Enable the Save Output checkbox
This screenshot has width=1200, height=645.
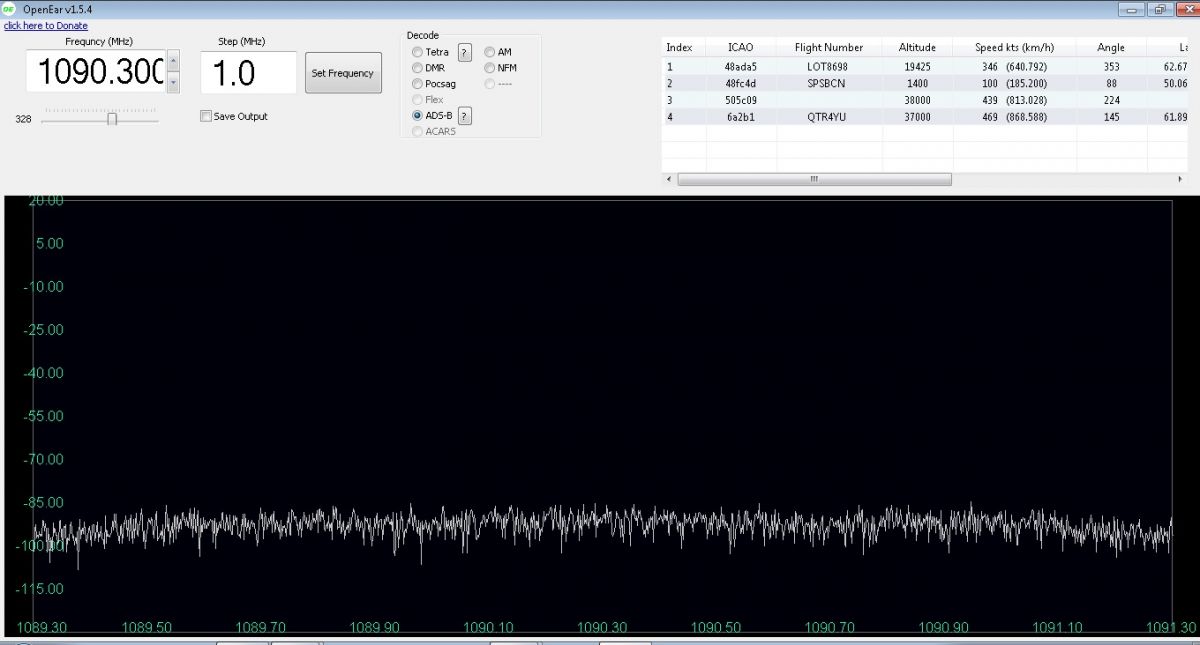coord(206,116)
